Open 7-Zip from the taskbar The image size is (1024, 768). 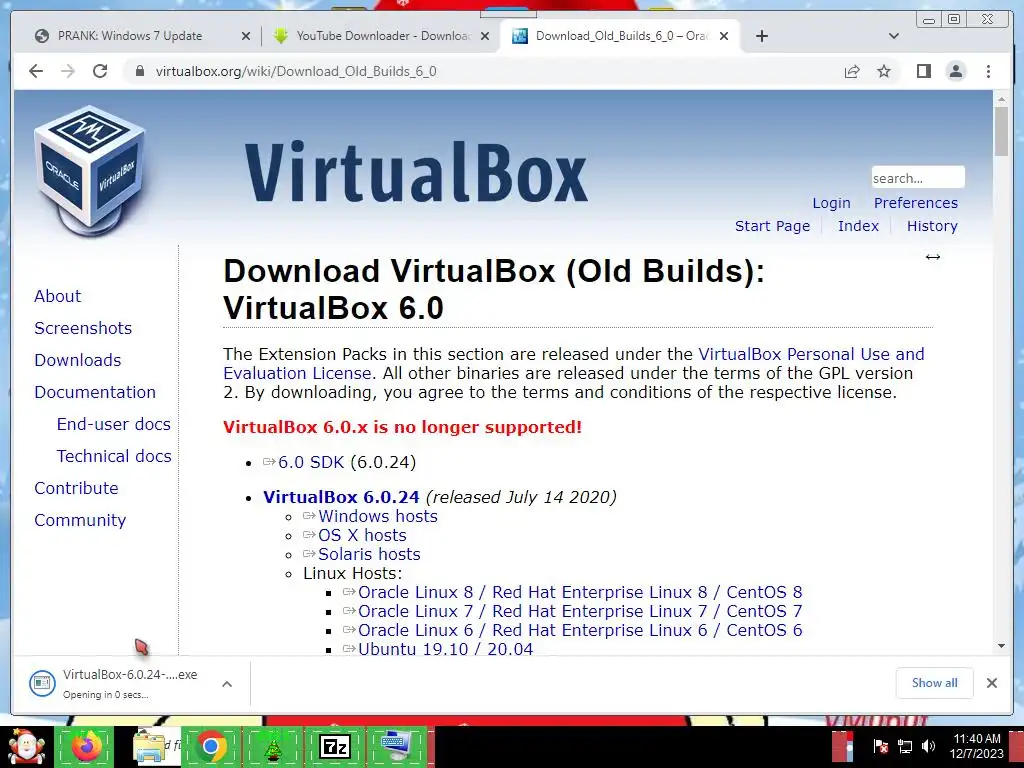334,746
